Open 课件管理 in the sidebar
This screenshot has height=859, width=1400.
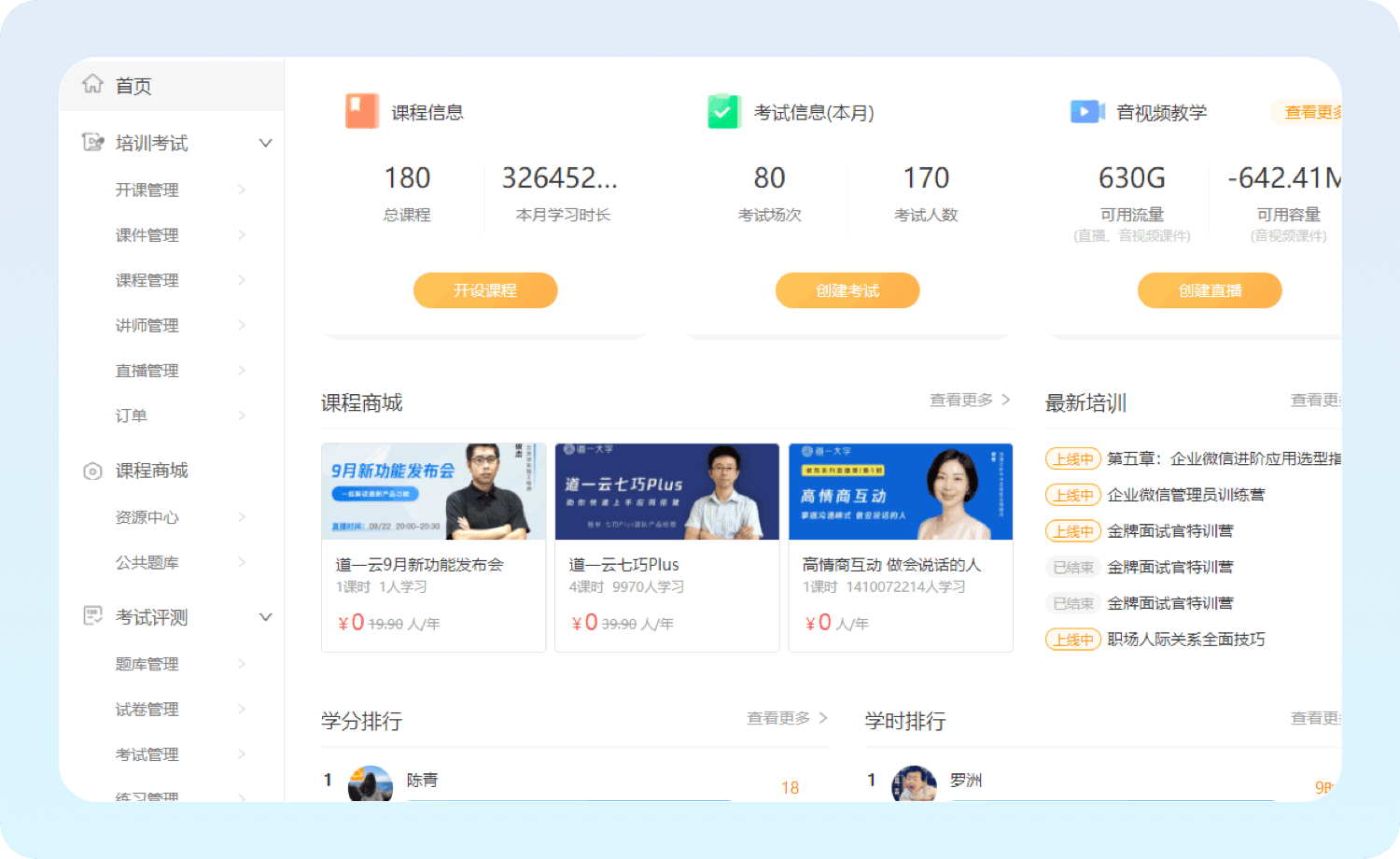147,235
